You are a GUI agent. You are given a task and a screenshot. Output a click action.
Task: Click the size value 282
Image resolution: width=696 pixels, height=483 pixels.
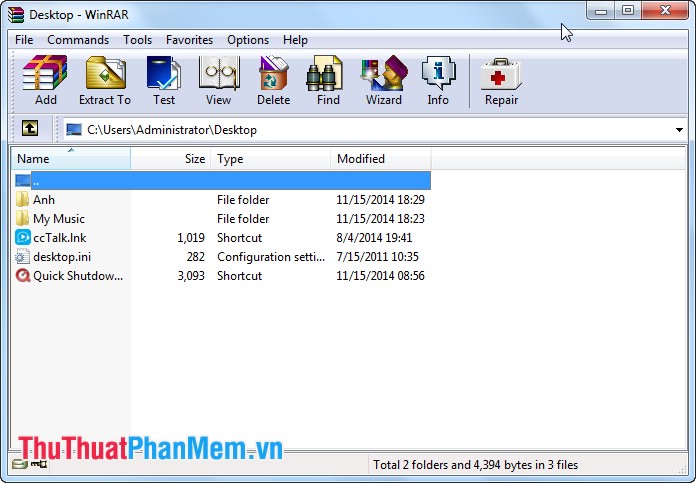coord(196,257)
